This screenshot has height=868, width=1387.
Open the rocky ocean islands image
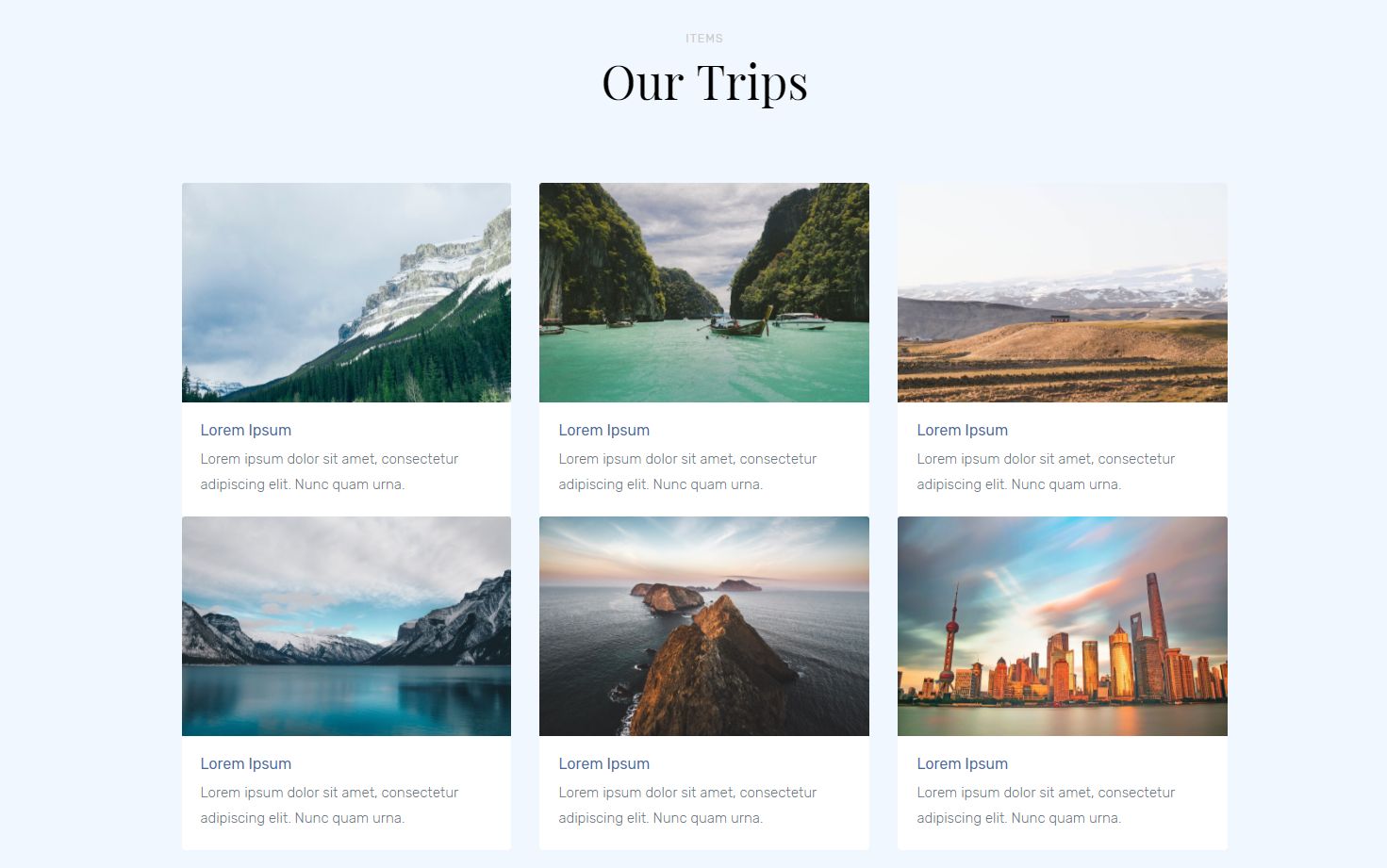704,626
